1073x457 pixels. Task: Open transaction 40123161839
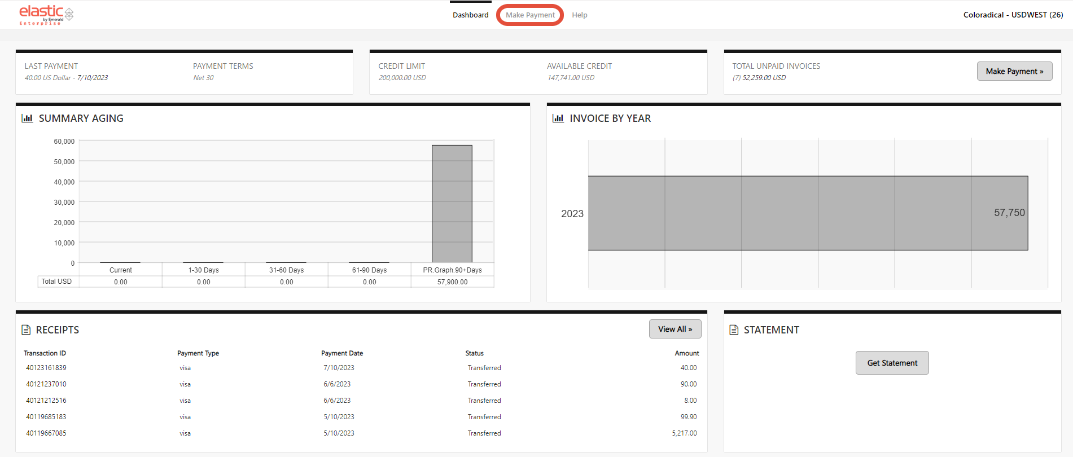click(46, 368)
